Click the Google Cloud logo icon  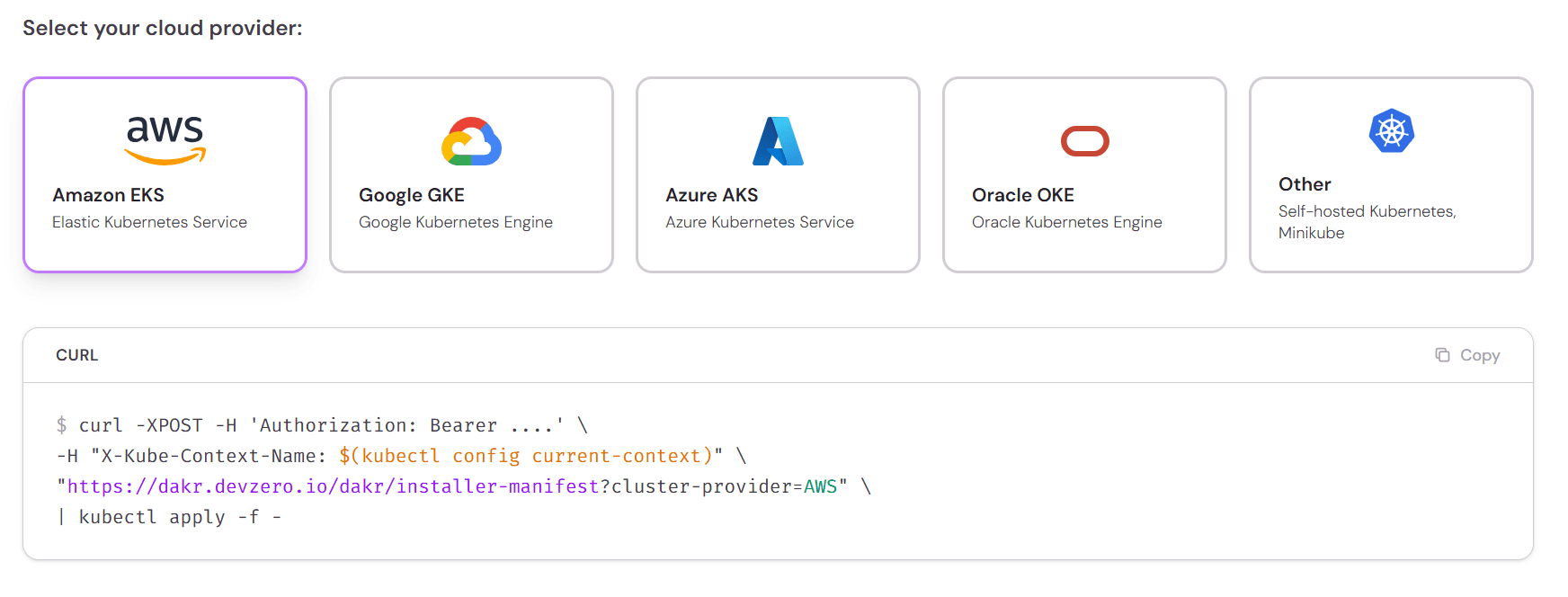[471, 141]
